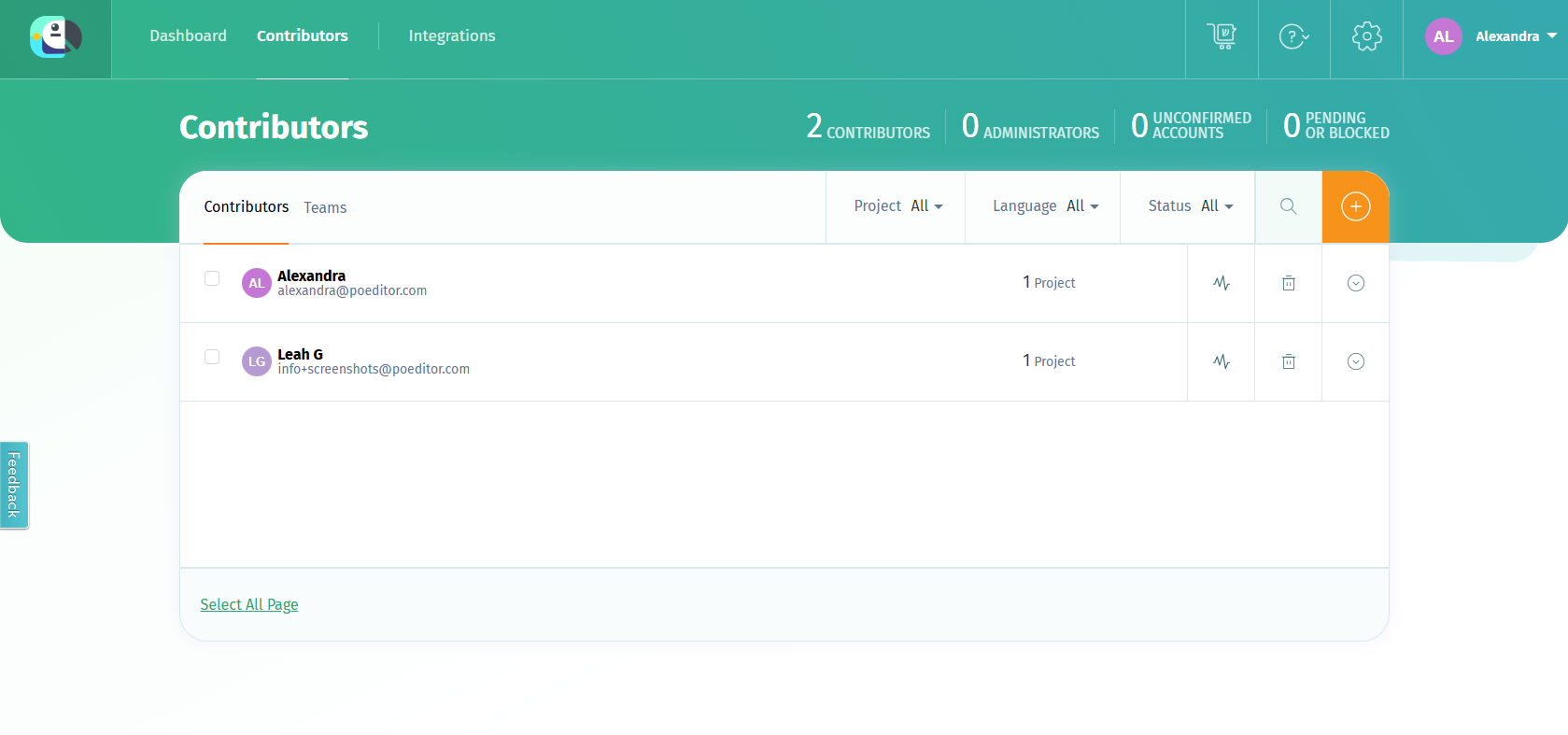View activity stats for Leah G
The height and width of the screenshot is (735, 1568).
coord(1221,361)
